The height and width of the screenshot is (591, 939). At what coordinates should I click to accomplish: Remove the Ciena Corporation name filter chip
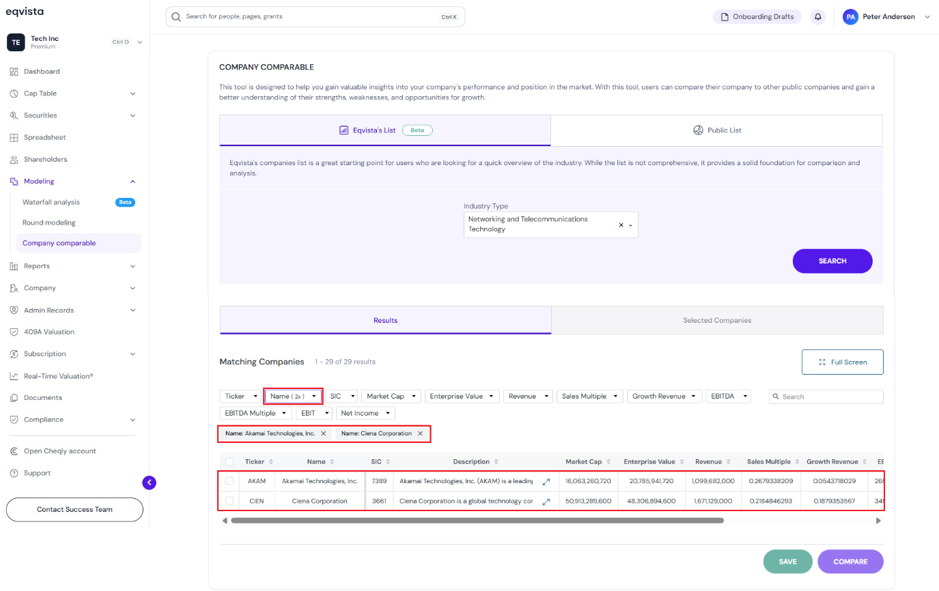pos(420,434)
